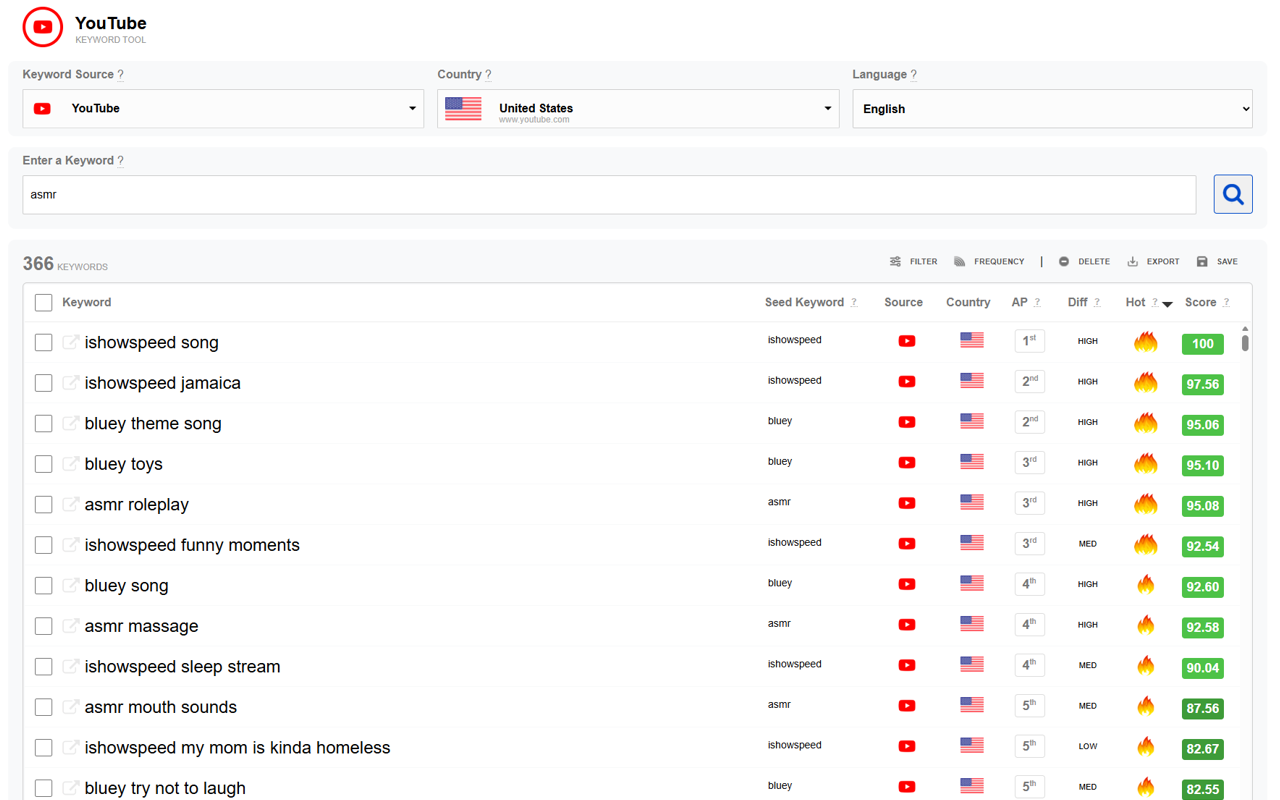This screenshot has width=1280, height=800.
Task: Click the 100 score badge
Action: 1202,343
